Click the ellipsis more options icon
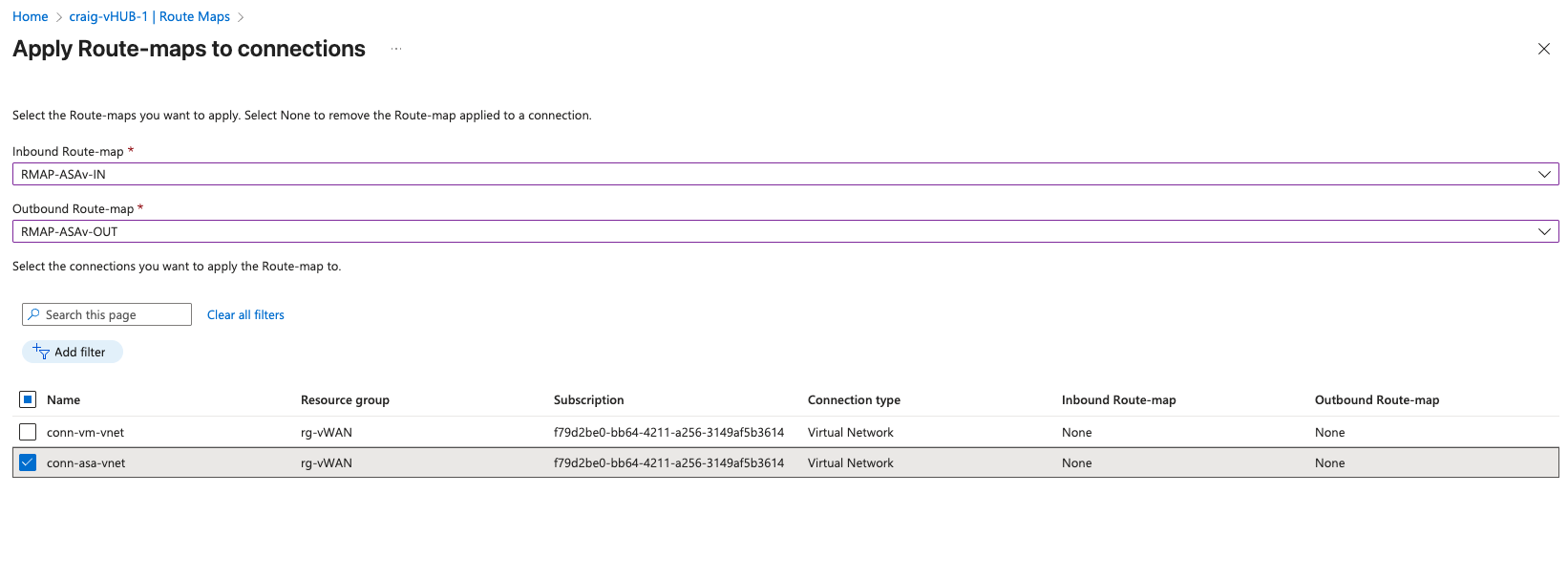This screenshot has width=1568, height=580. coord(396,49)
